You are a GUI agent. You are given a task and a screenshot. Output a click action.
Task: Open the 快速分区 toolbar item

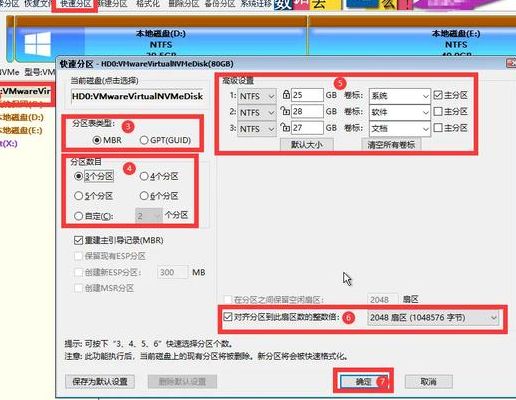pyautogui.click(x=75, y=4)
